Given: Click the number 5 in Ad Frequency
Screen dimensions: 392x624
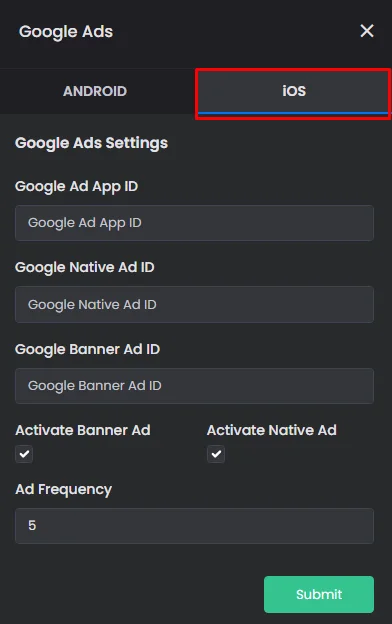Looking at the screenshot, I should (x=32, y=526).
